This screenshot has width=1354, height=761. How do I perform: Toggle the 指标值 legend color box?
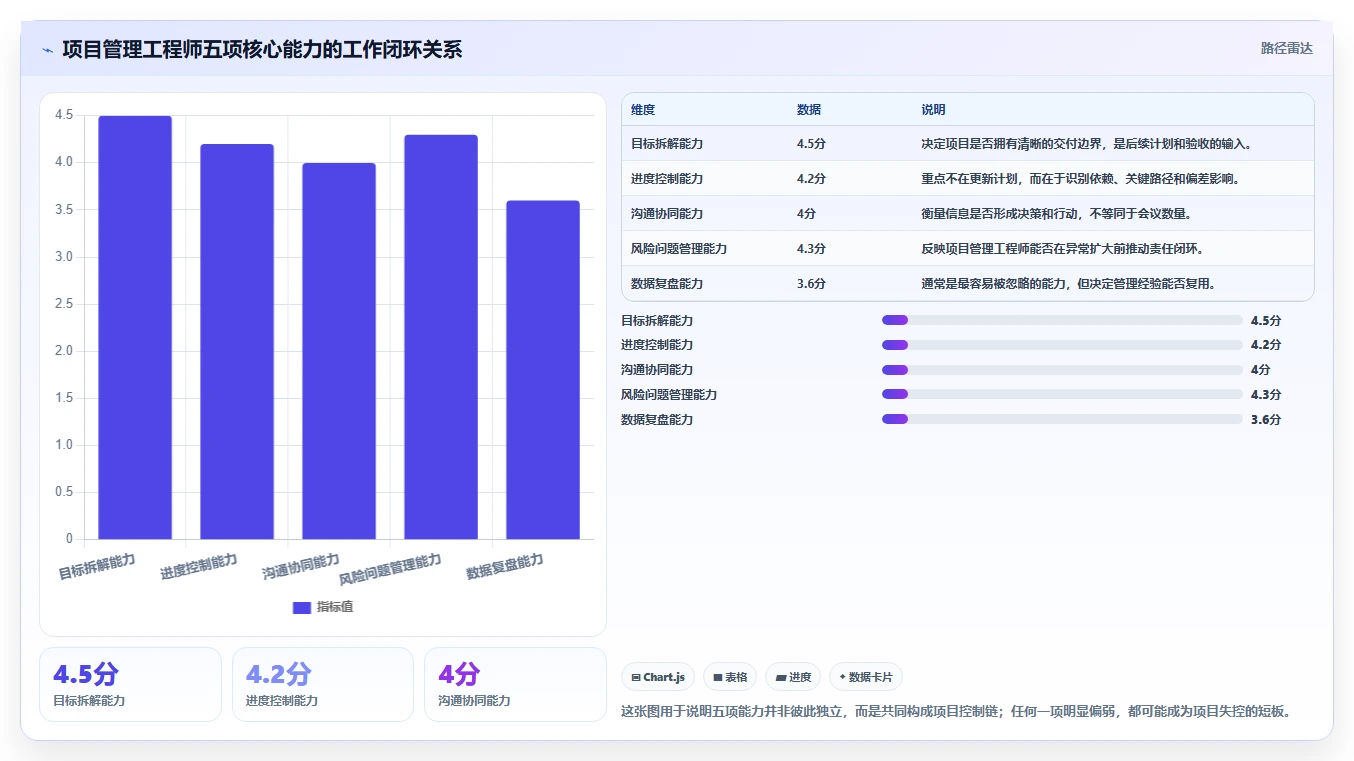(x=302, y=608)
